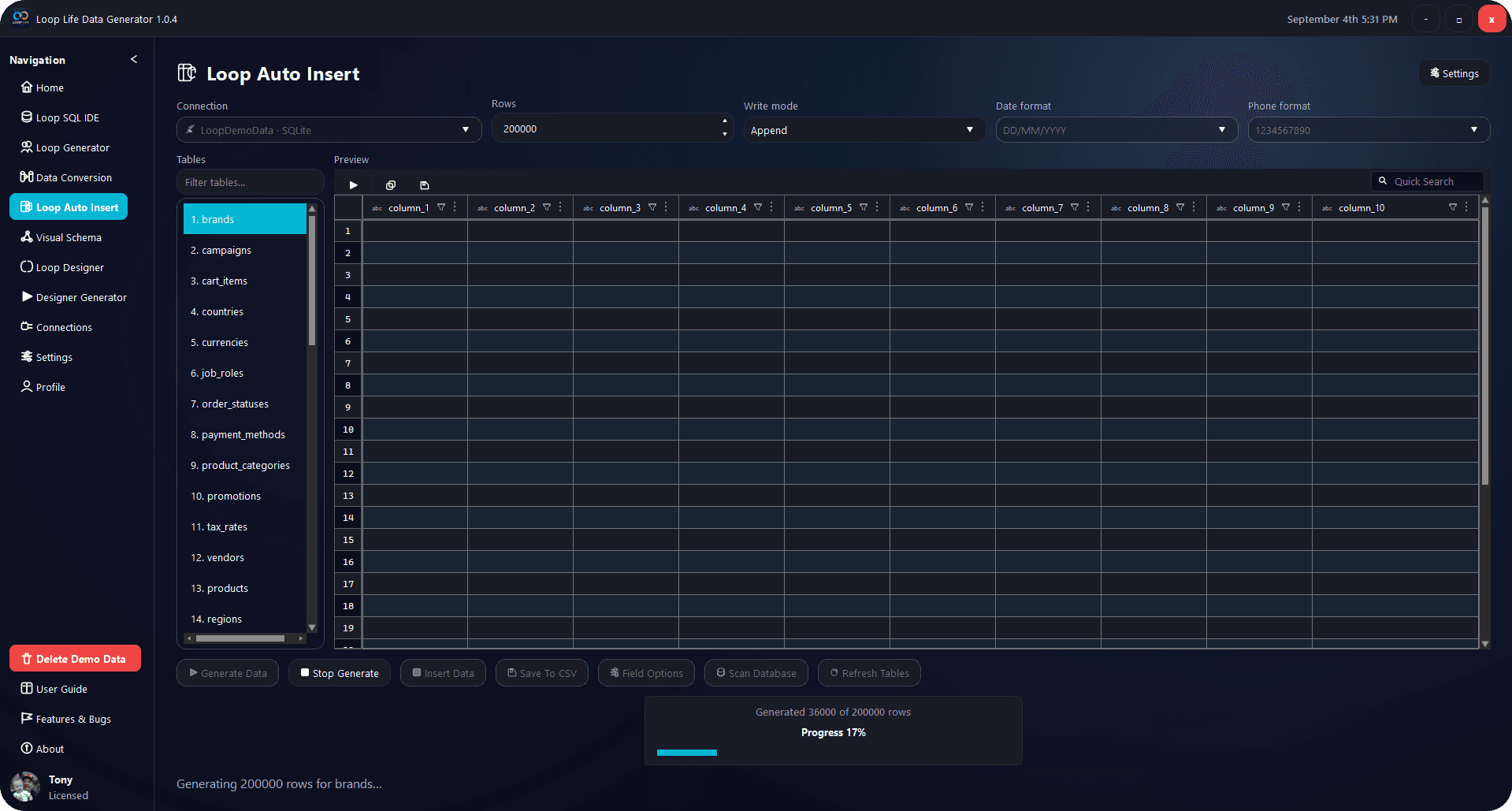Select the job_roles table
1512x811 pixels.
click(244, 373)
